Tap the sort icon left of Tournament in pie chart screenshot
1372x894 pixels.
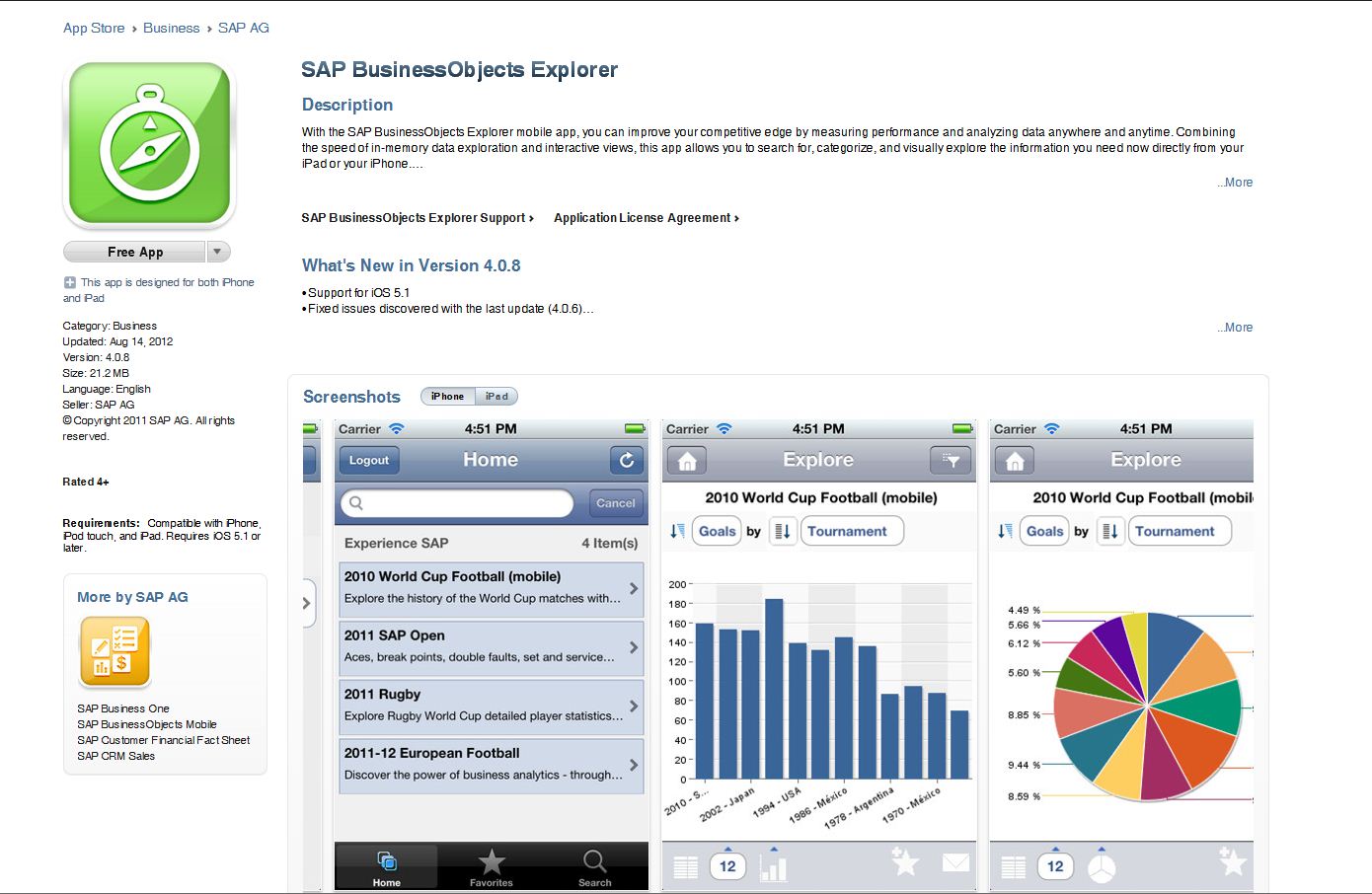[1110, 531]
